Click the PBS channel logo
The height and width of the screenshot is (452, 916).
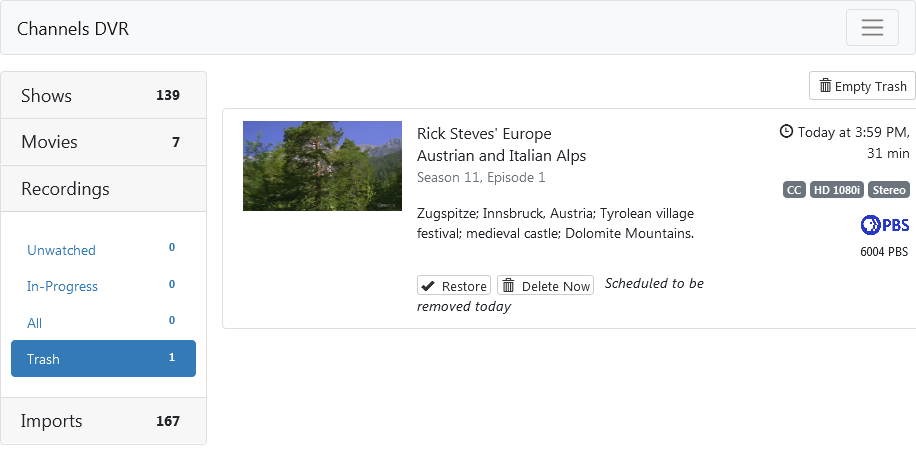[x=884, y=225]
